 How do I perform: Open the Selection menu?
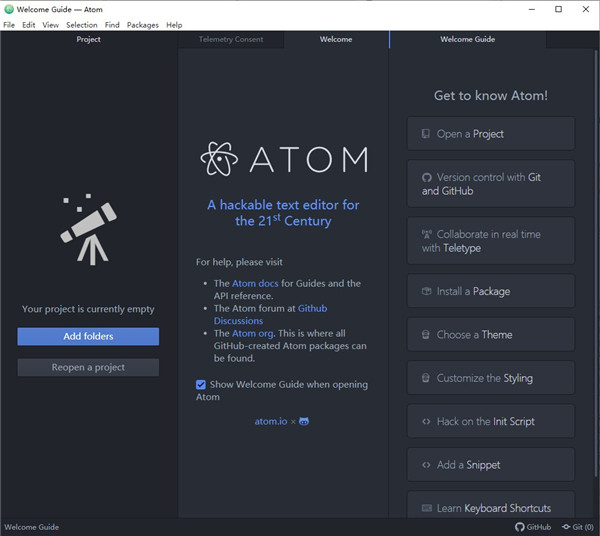[82, 25]
